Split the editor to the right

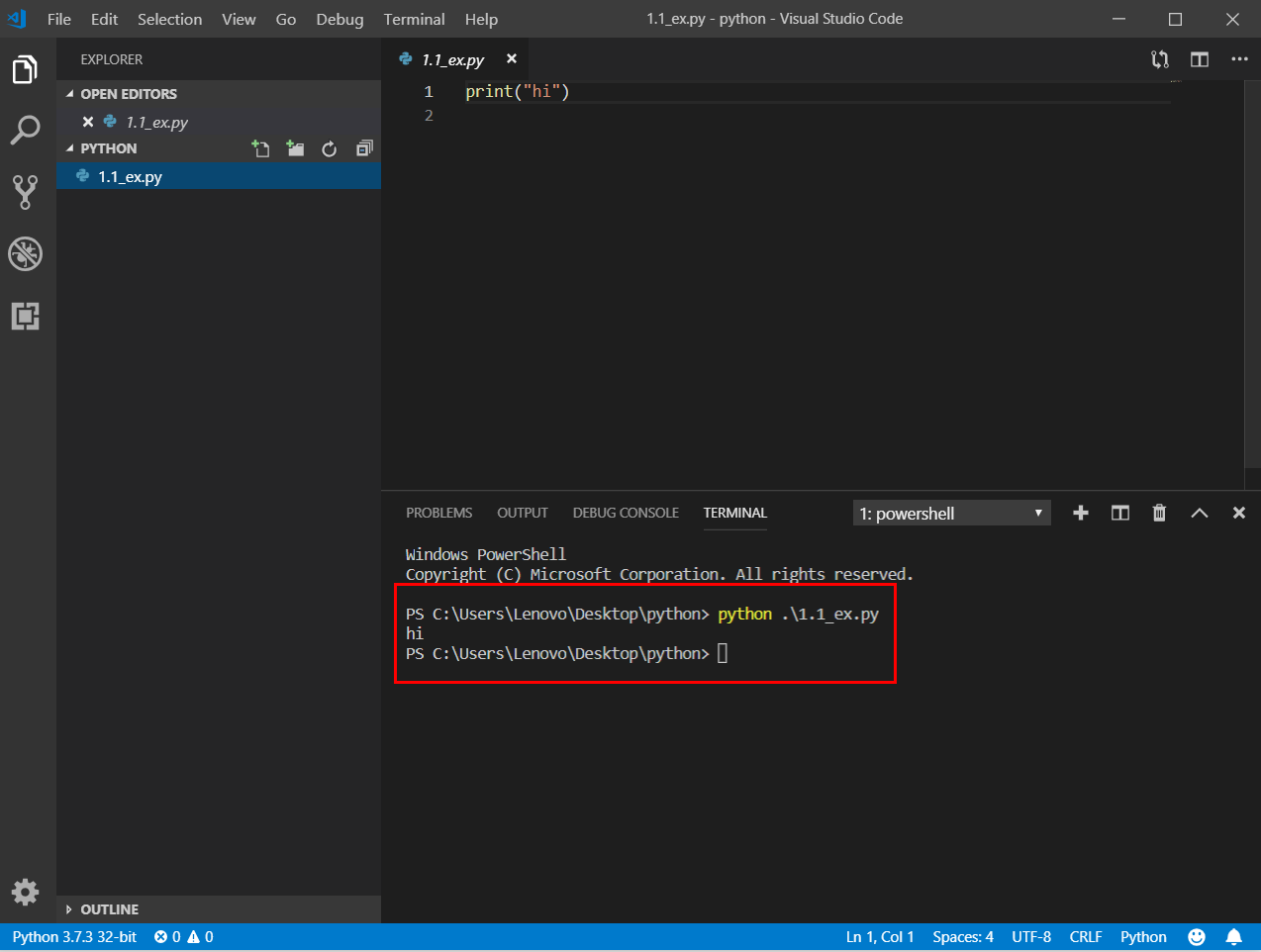tap(1200, 59)
